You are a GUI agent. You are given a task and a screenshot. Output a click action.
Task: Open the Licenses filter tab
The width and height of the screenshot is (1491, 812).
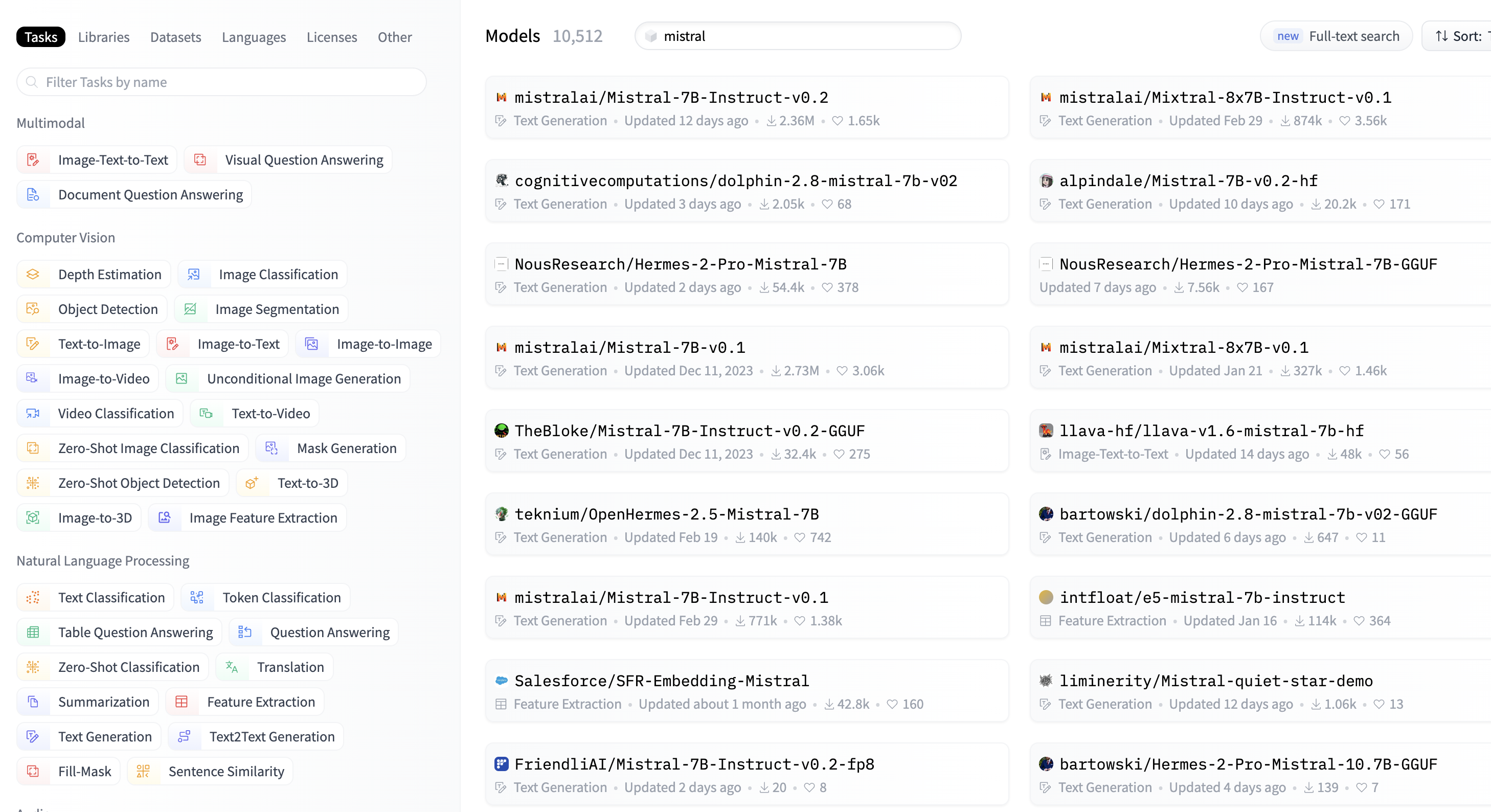click(332, 37)
